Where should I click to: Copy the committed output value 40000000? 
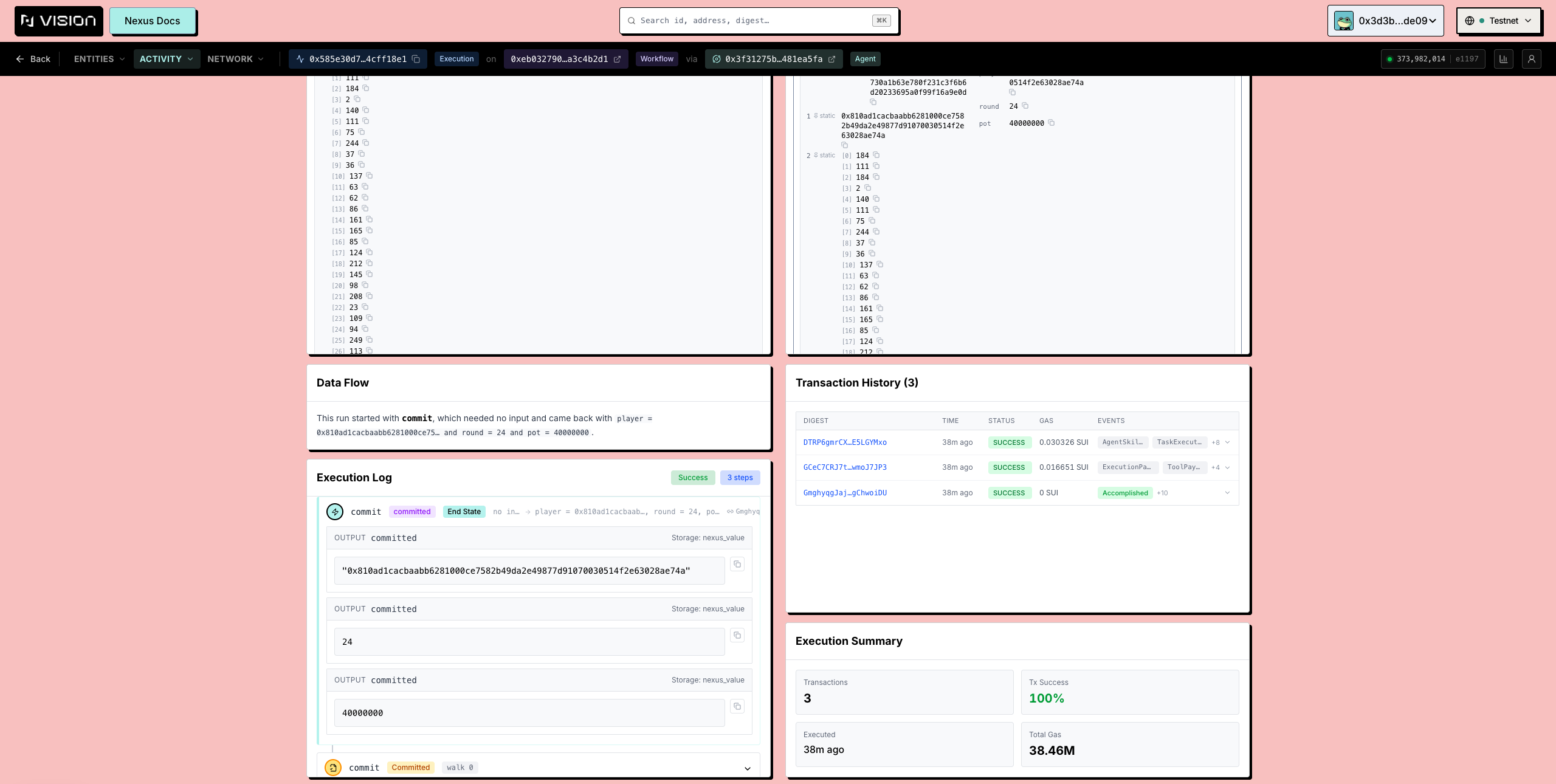737,706
